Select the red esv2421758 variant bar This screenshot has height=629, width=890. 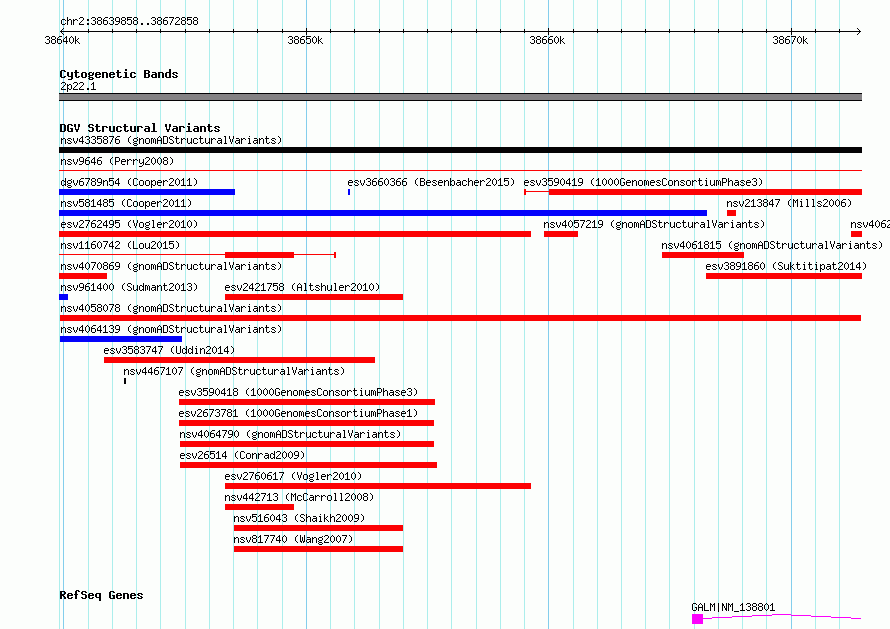click(x=314, y=297)
